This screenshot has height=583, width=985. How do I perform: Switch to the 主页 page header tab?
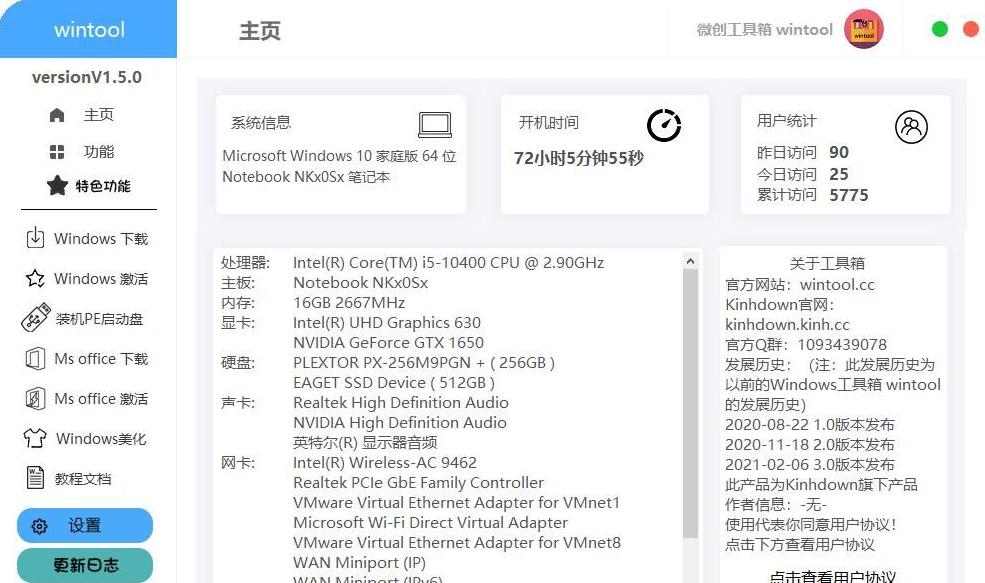[x=259, y=30]
